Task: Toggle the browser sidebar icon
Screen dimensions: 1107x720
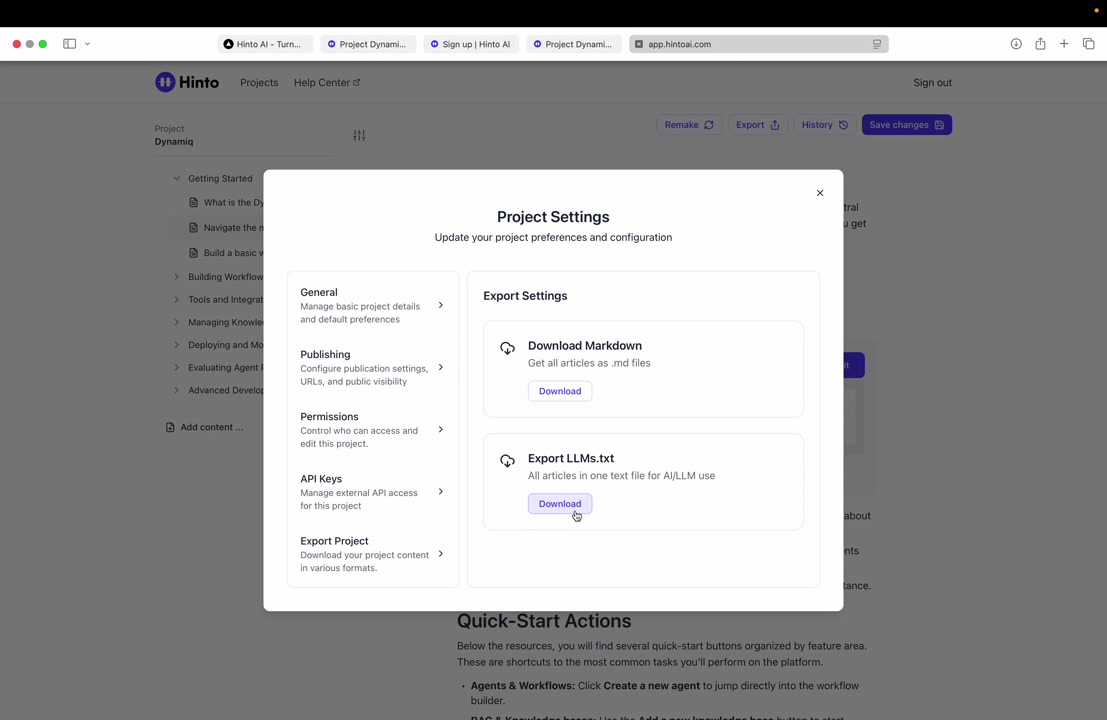Action: [70, 44]
